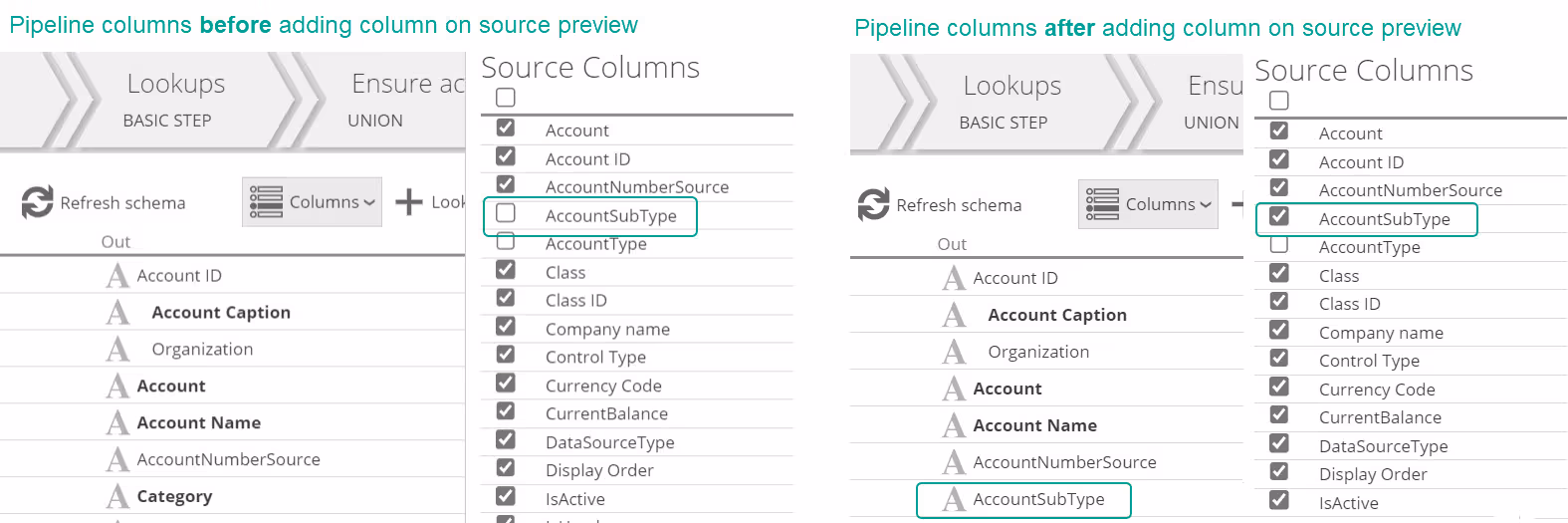Select the Lookups basic step in after pipeline
Image resolution: width=1568 pixels, height=523 pixels.
1011,103
